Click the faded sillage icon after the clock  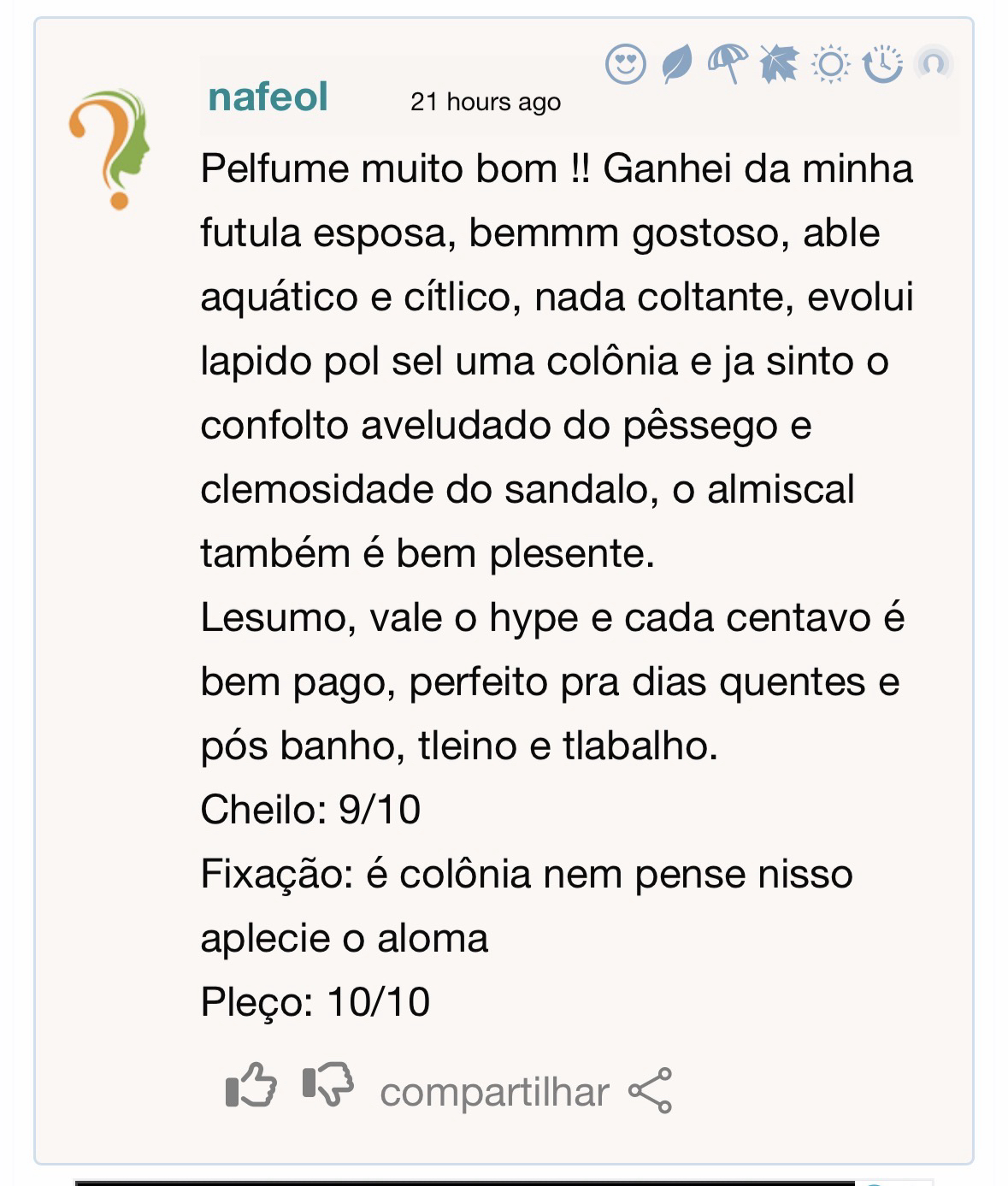[933, 63]
